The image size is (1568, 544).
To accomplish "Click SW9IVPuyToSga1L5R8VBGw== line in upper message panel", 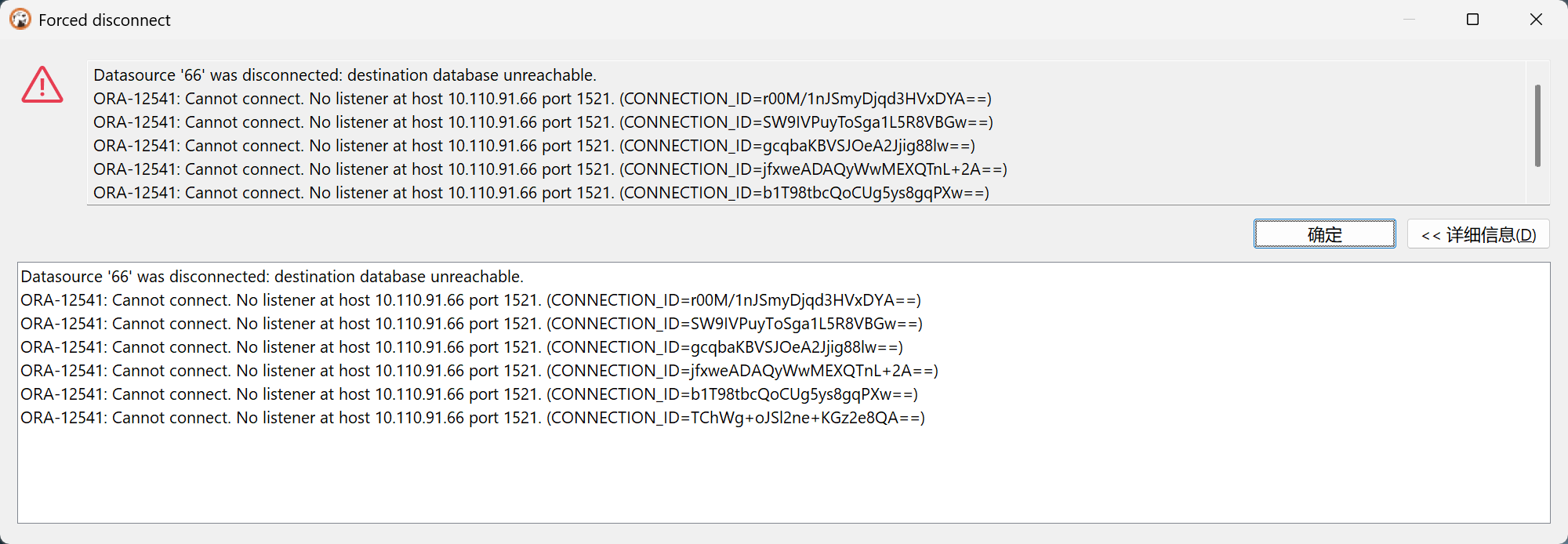I will (543, 122).
